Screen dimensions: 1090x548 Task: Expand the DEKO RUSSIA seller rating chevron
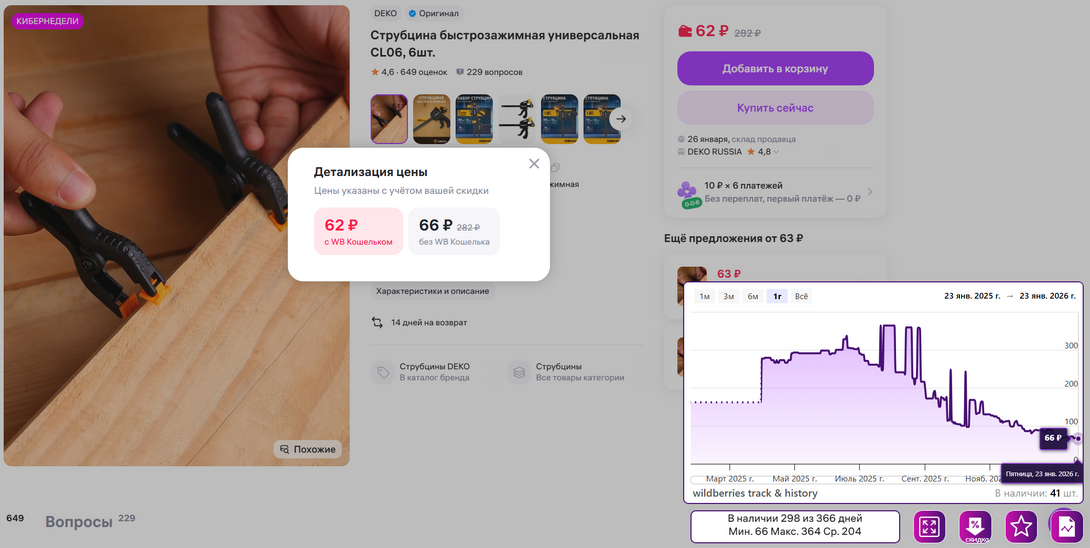(776, 152)
